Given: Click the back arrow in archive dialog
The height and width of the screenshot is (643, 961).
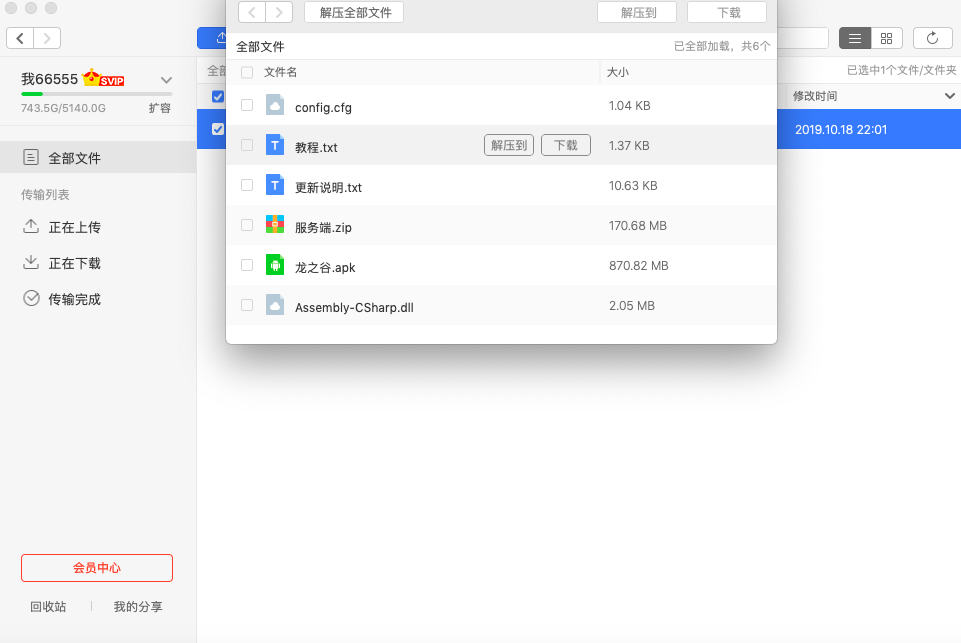Looking at the screenshot, I should pos(252,12).
